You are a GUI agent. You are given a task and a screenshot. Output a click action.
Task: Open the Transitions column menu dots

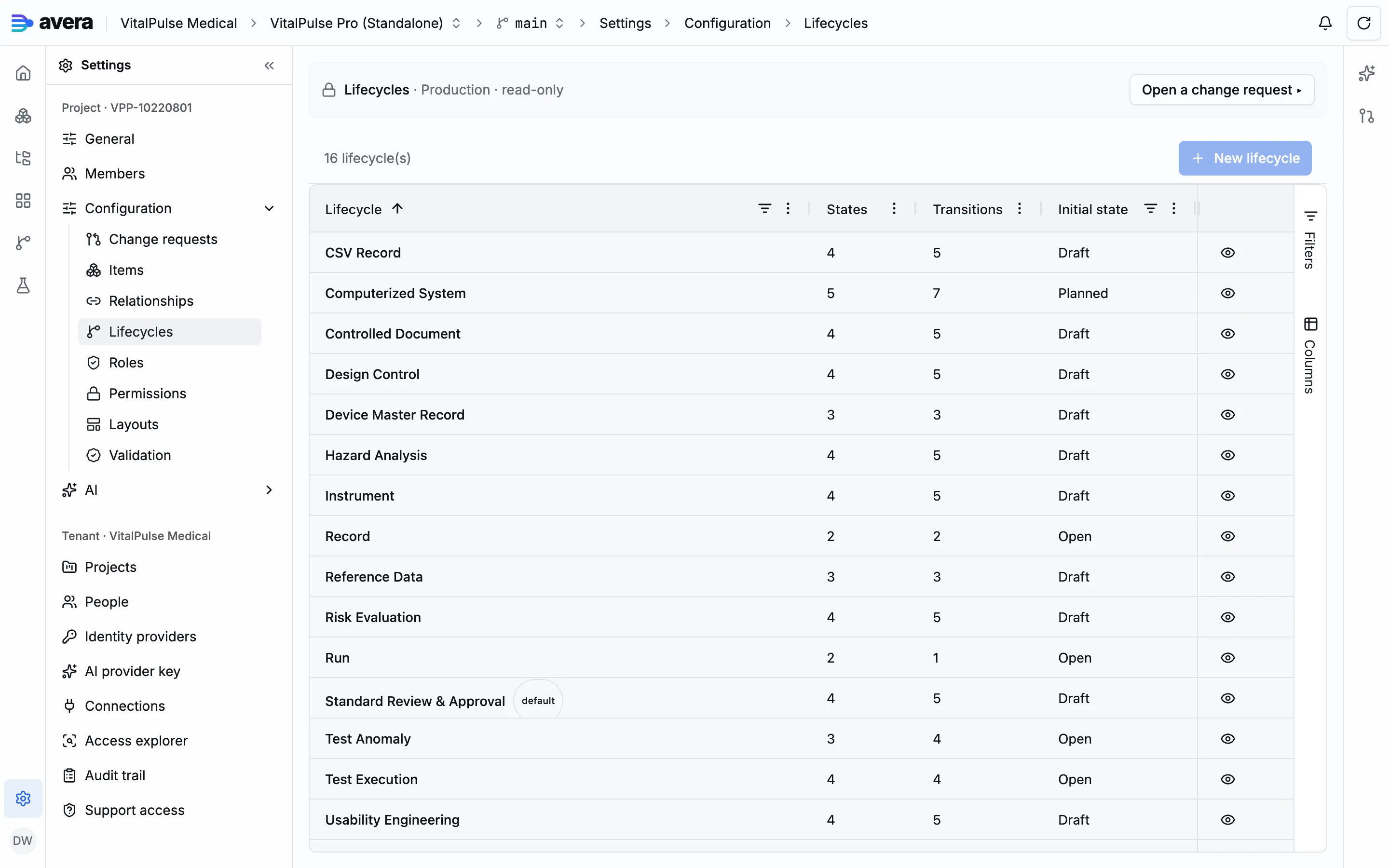1020,208
